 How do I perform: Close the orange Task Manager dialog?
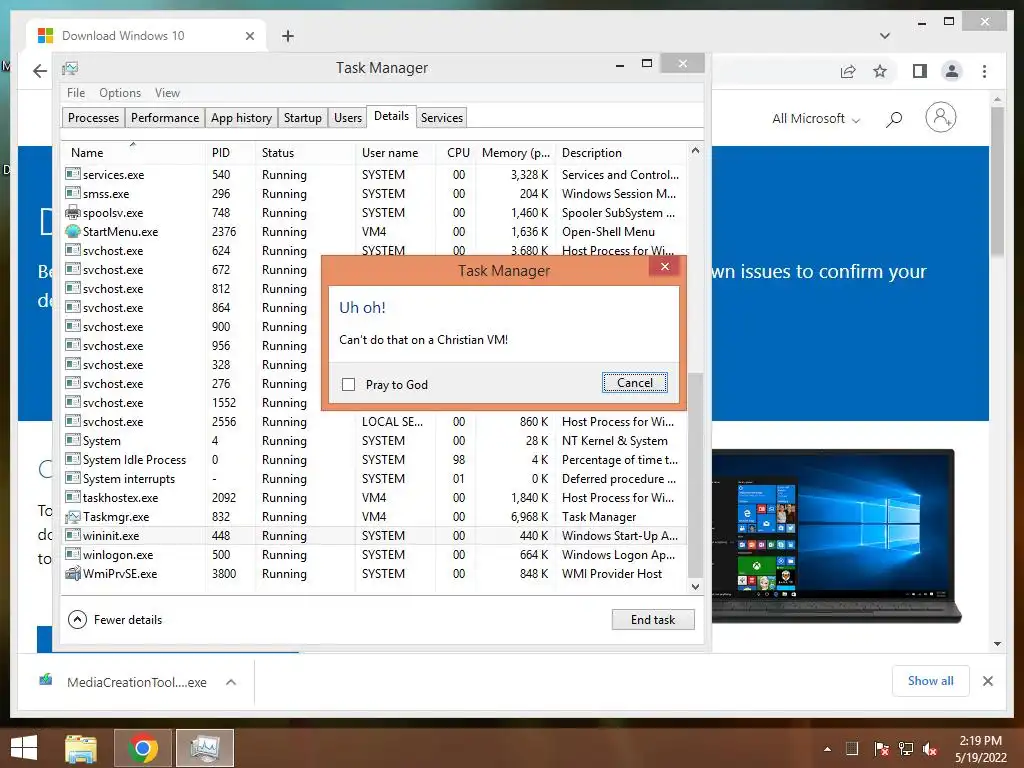(x=665, y=266)
